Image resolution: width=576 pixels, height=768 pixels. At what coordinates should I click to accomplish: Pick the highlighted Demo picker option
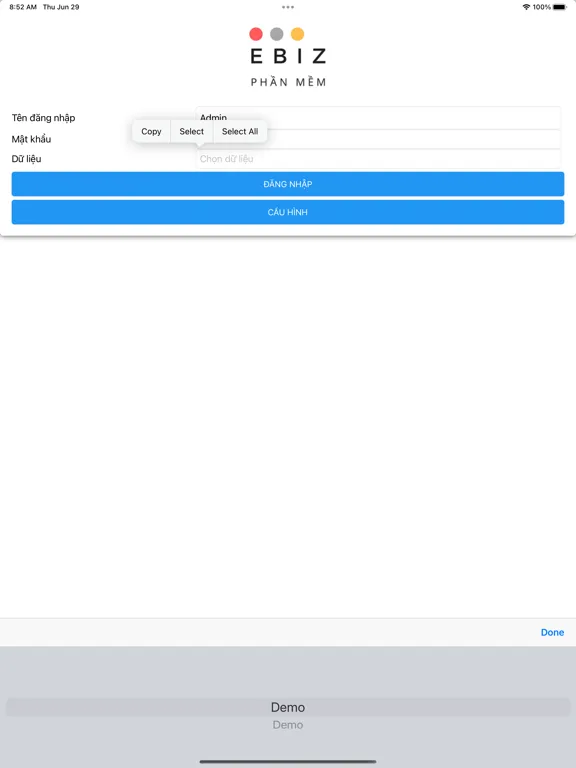(x=288, y=707)
